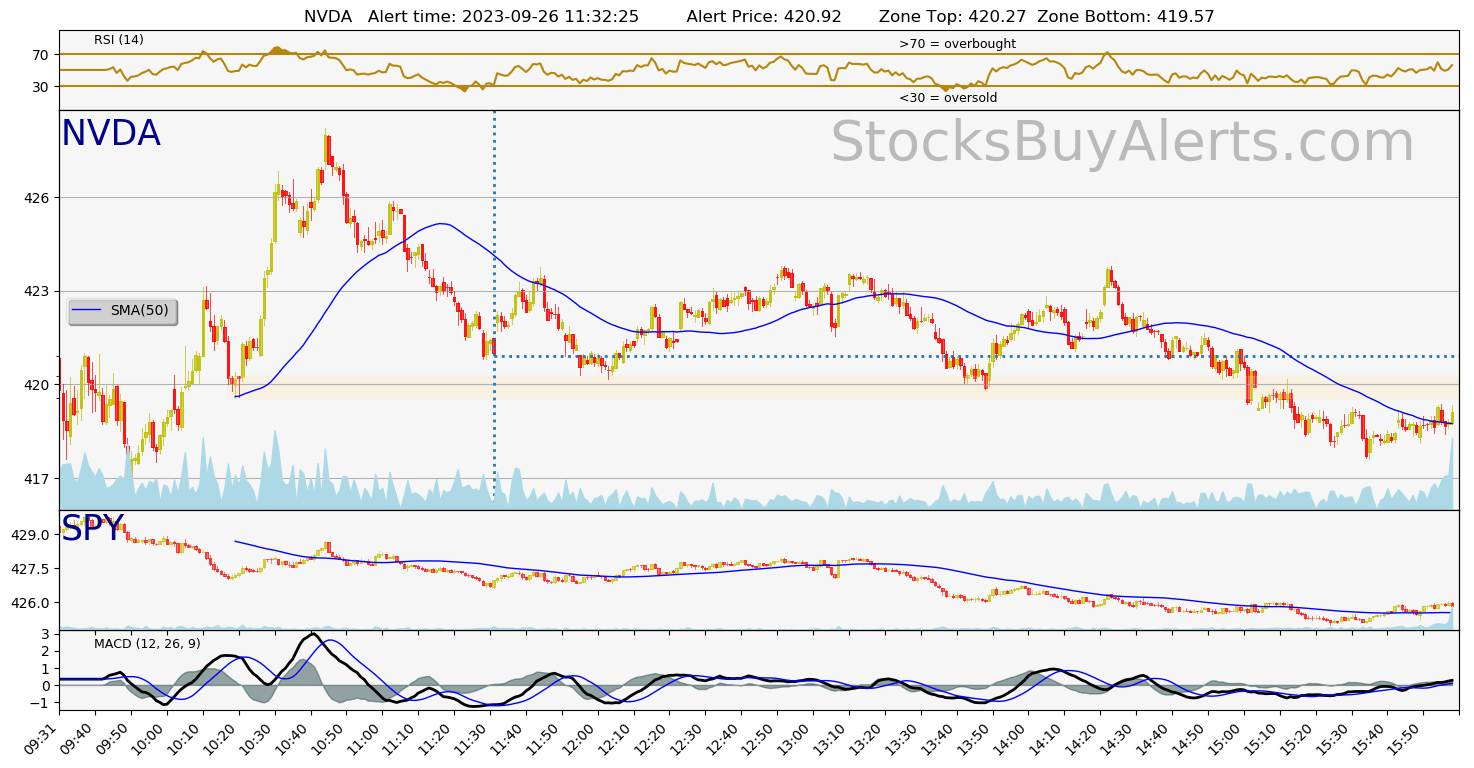Image resolution: width=1474 pixels, height=768 pixels.
Task: Click the '<30 = oversold' annotation
Action: pyautogui.click(x=948, y=98)
